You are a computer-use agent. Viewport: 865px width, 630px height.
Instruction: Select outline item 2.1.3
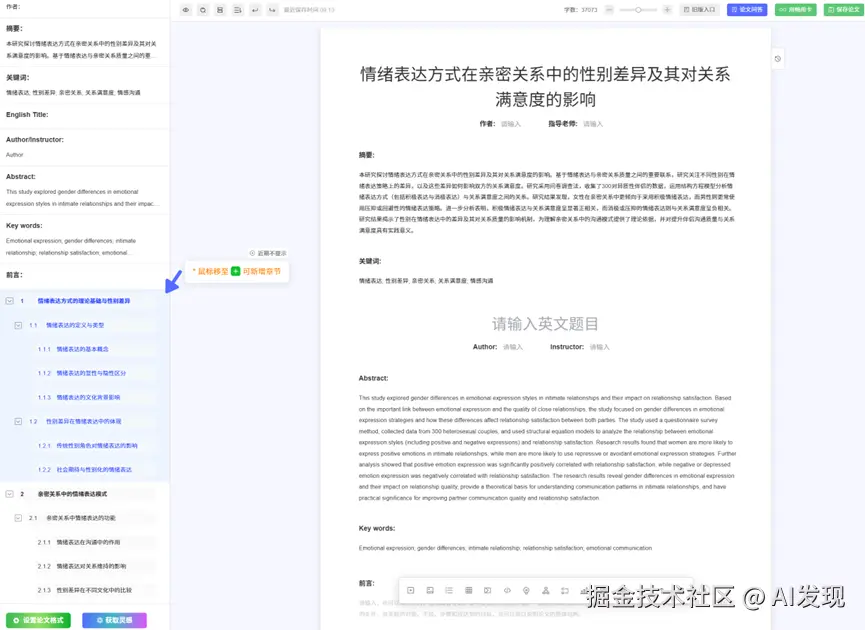[x=85, y=590]
